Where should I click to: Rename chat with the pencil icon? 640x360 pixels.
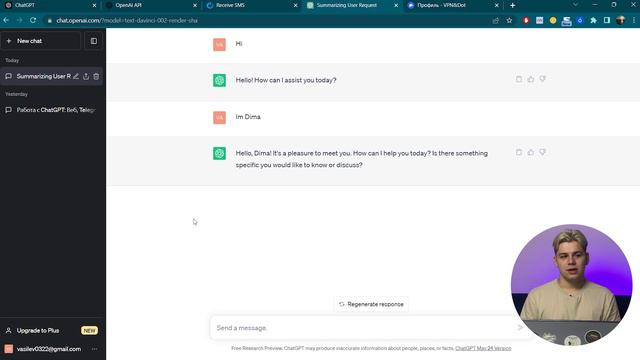coord(76,76)
